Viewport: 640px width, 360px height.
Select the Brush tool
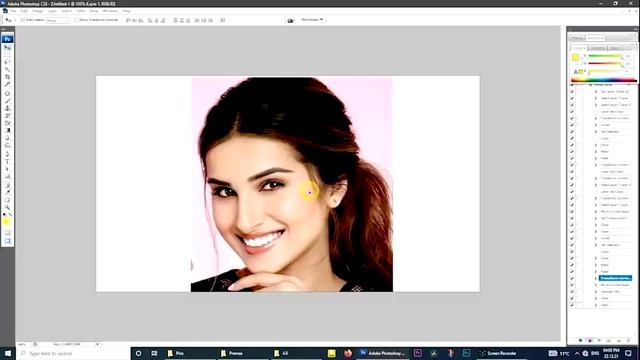[x=7, y=101]
